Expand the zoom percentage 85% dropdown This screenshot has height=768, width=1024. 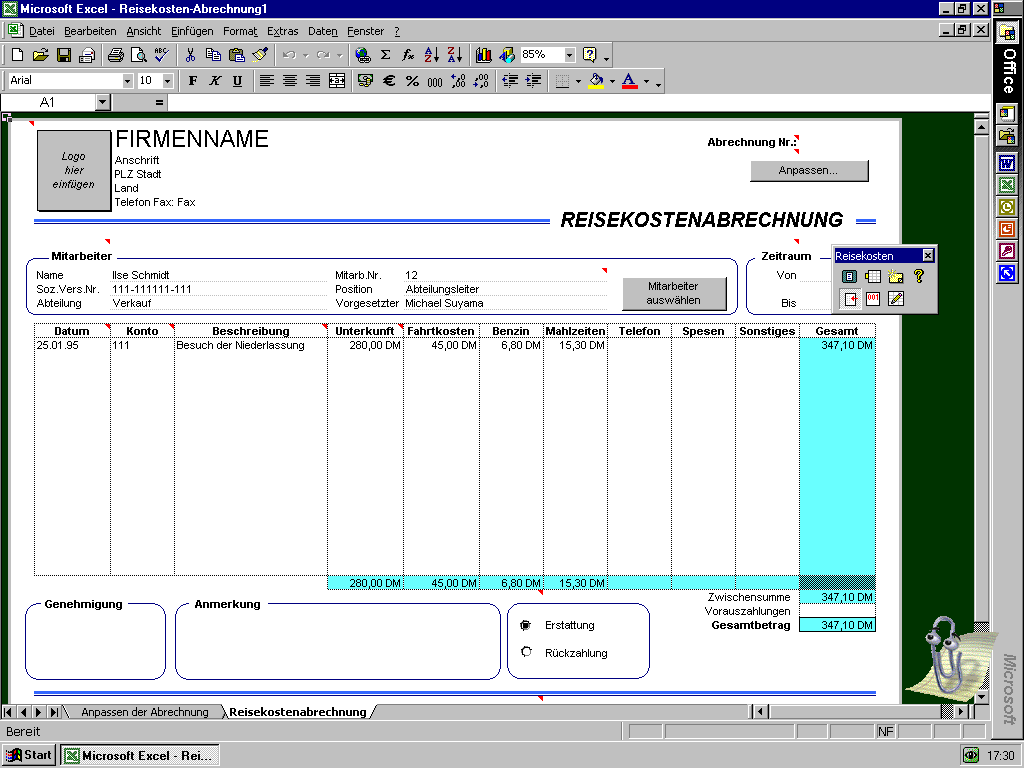pos(569,55)
